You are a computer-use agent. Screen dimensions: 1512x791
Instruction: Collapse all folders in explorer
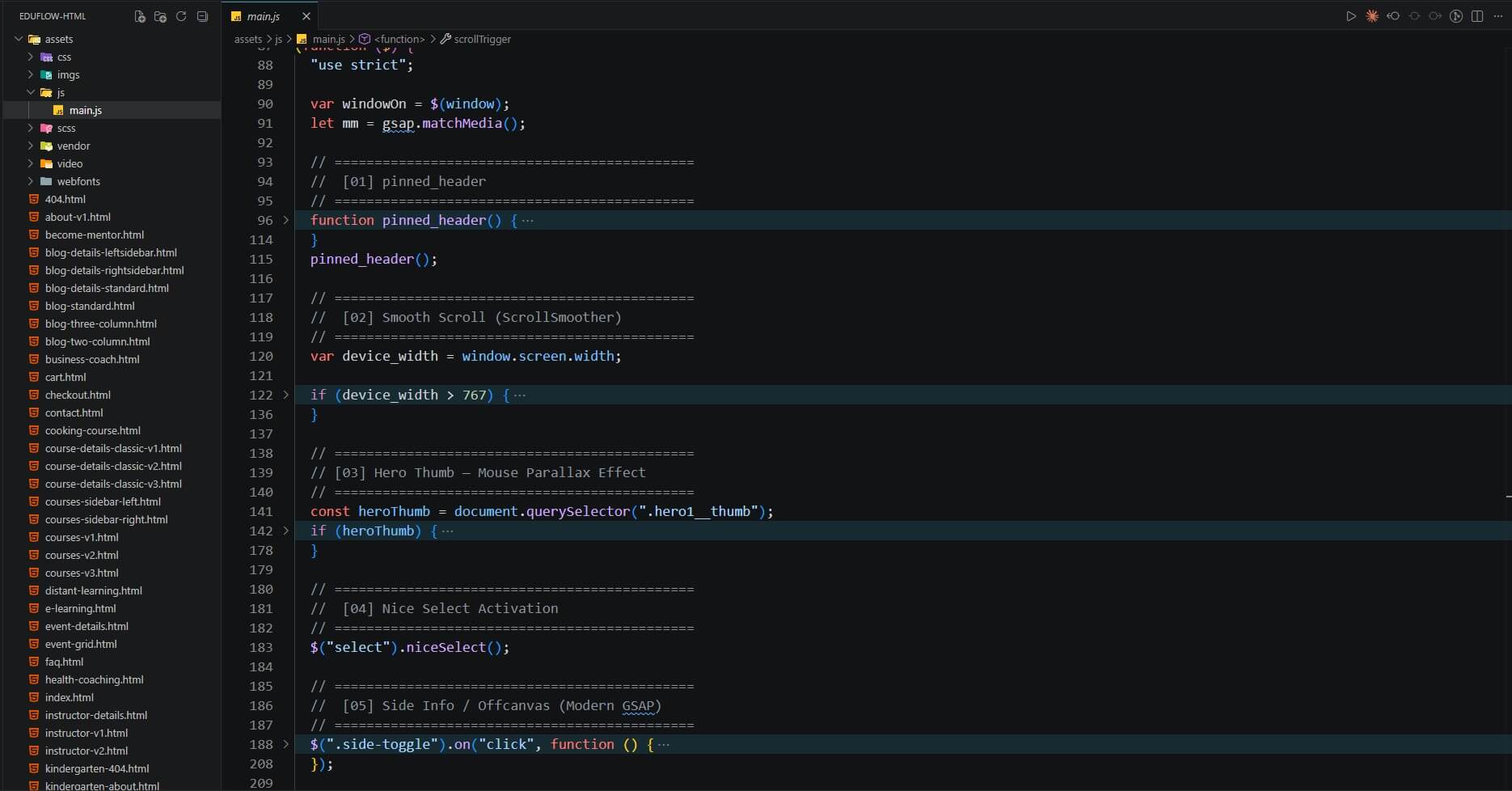click(x=202, y=16)
